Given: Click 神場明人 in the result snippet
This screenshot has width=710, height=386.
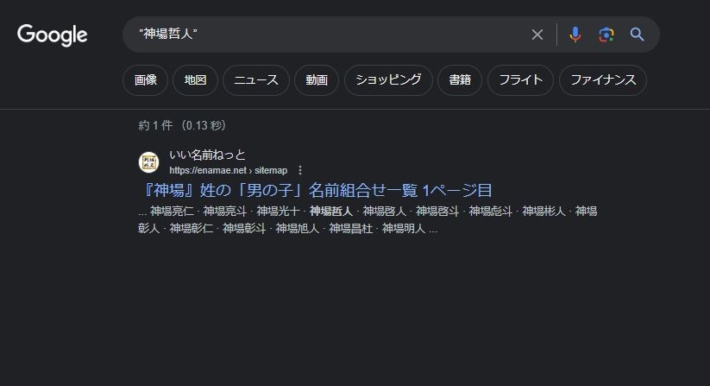Looking at the screenshot, I should click(x=403, y=228).
